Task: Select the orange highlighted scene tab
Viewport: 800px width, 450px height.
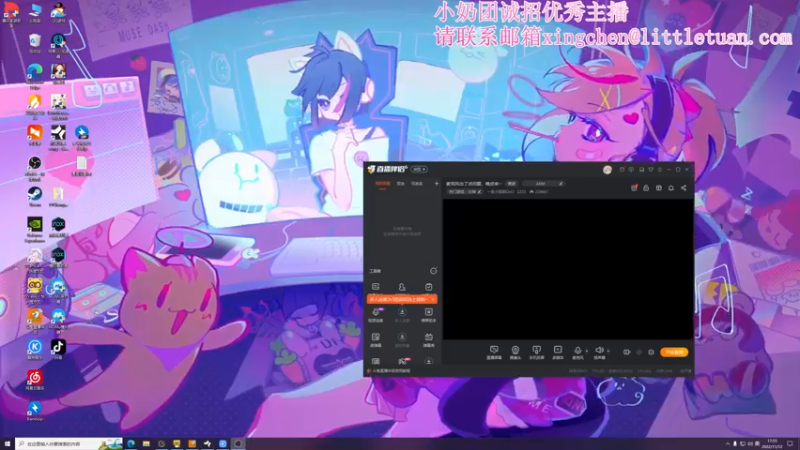Action: click(383, 184)
